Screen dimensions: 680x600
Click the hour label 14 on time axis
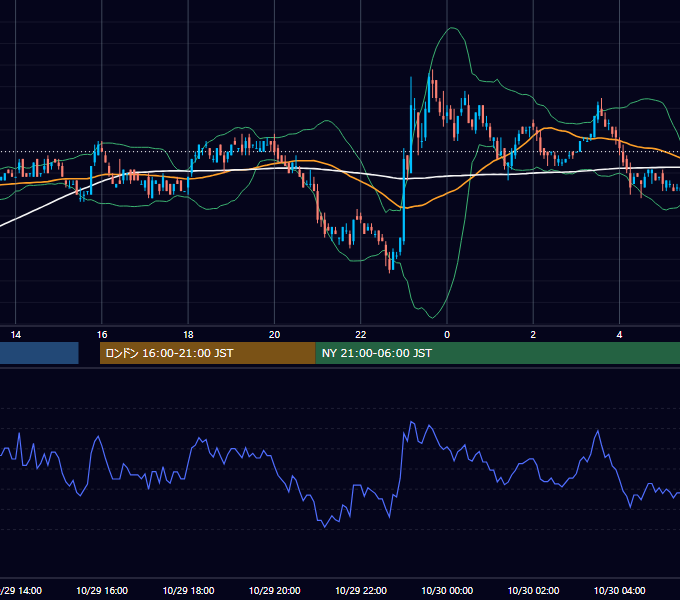coord(16,335)
